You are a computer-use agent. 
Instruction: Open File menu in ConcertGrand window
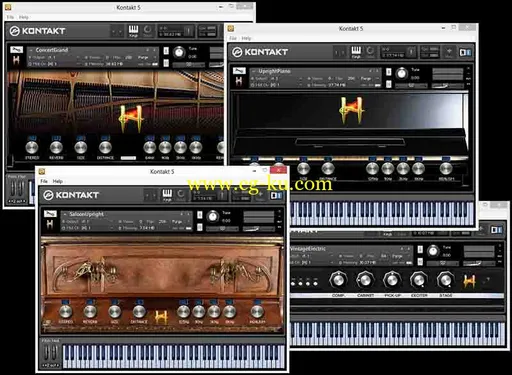tap(10, 17)
